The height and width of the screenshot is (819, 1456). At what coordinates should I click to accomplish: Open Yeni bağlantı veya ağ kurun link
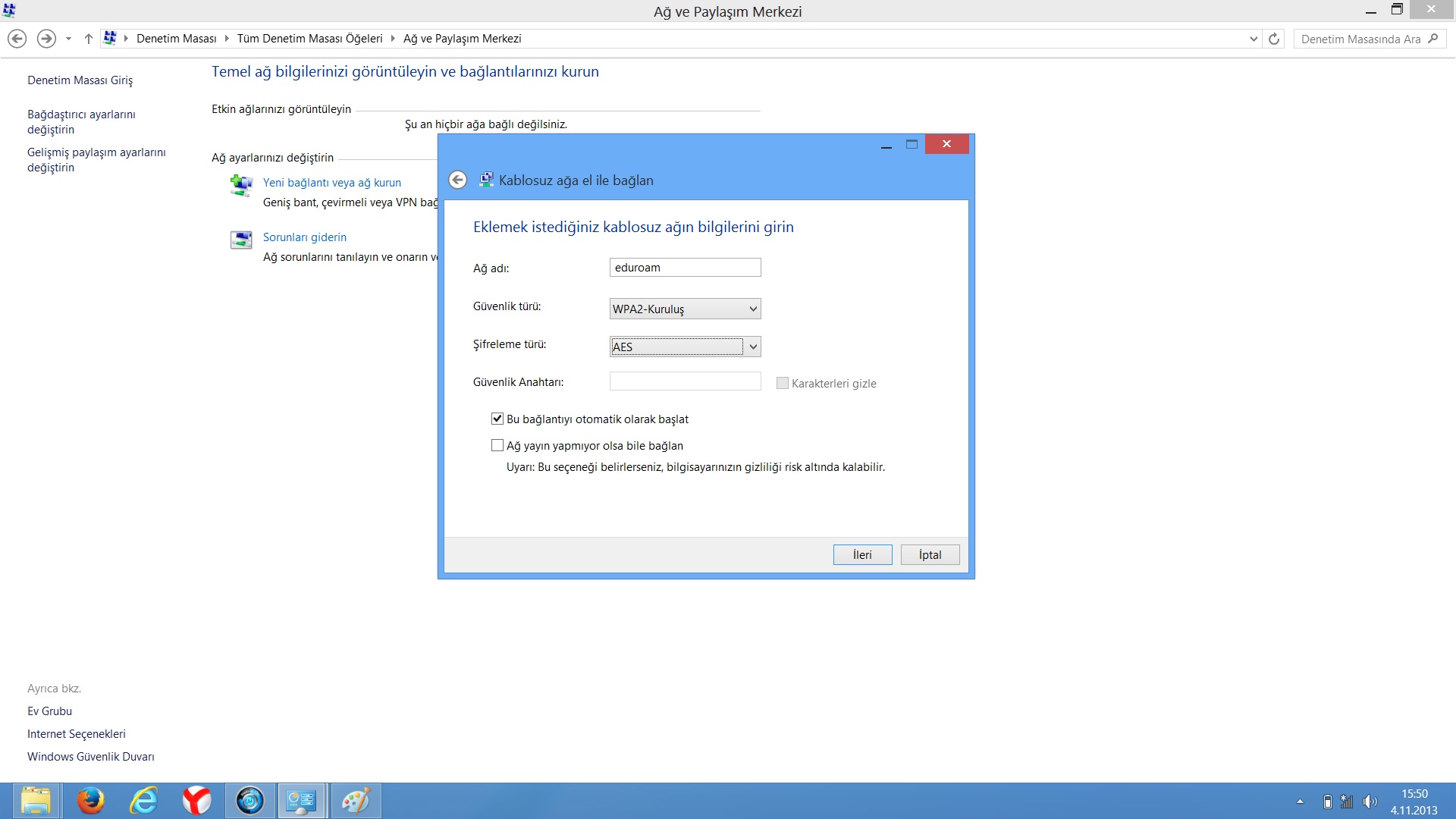tap(331, 182)
